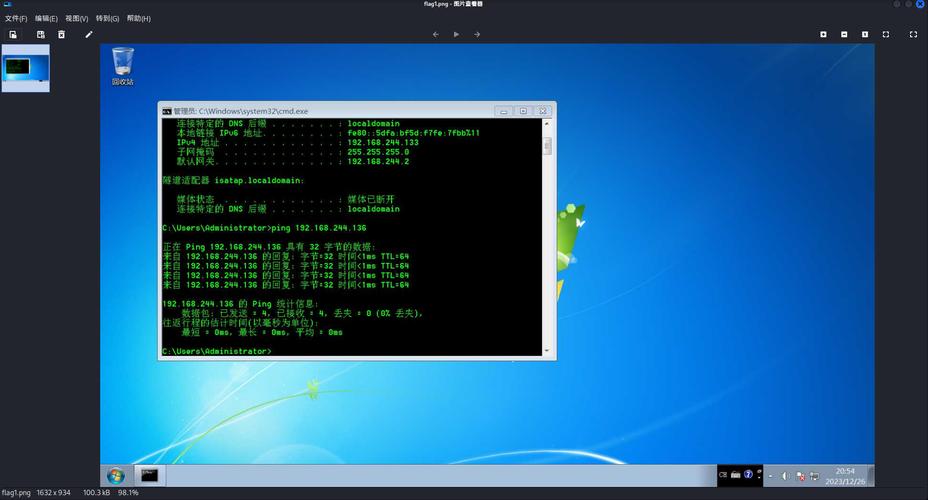Image resolution: width=928 pixels, height=500 pixels.
Task: Click flag1.png name in the status bar
Action: click(x=16, y=492)
